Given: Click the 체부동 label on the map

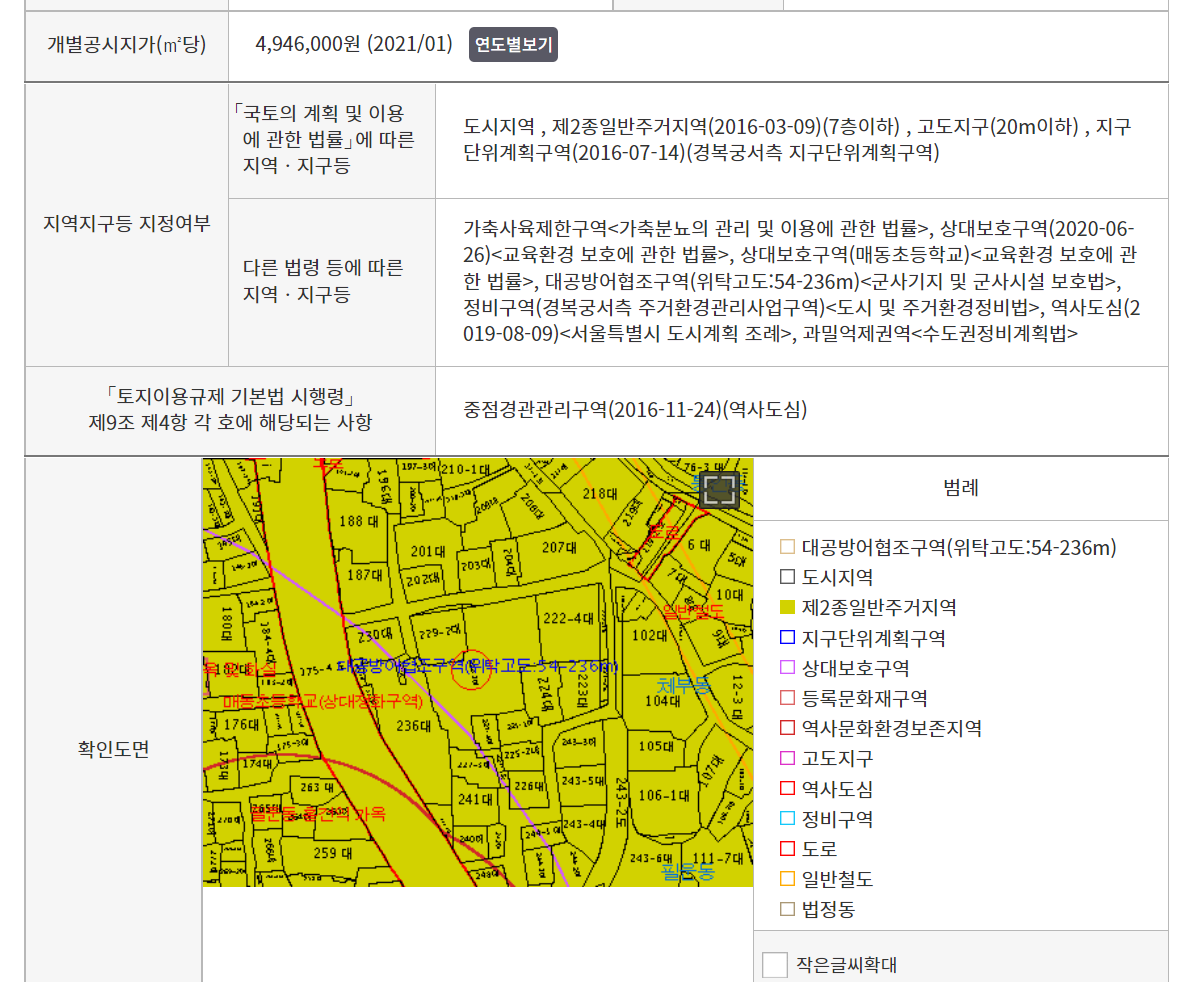Looking at the screenshot, I should 684,685.
